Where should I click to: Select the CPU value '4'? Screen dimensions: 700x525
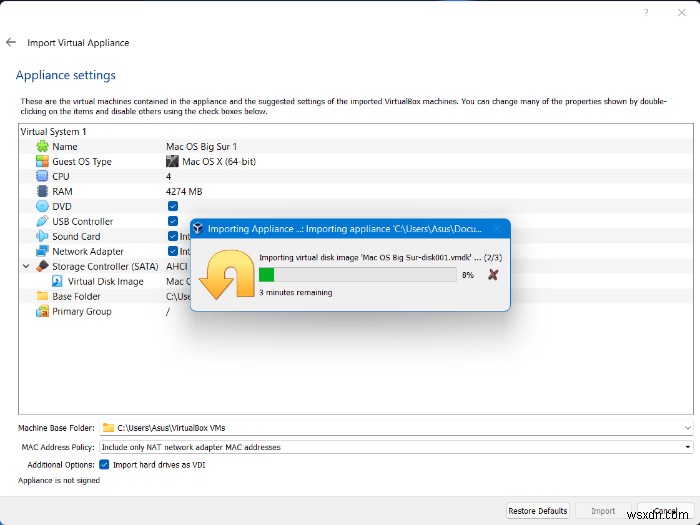[168, 176]
